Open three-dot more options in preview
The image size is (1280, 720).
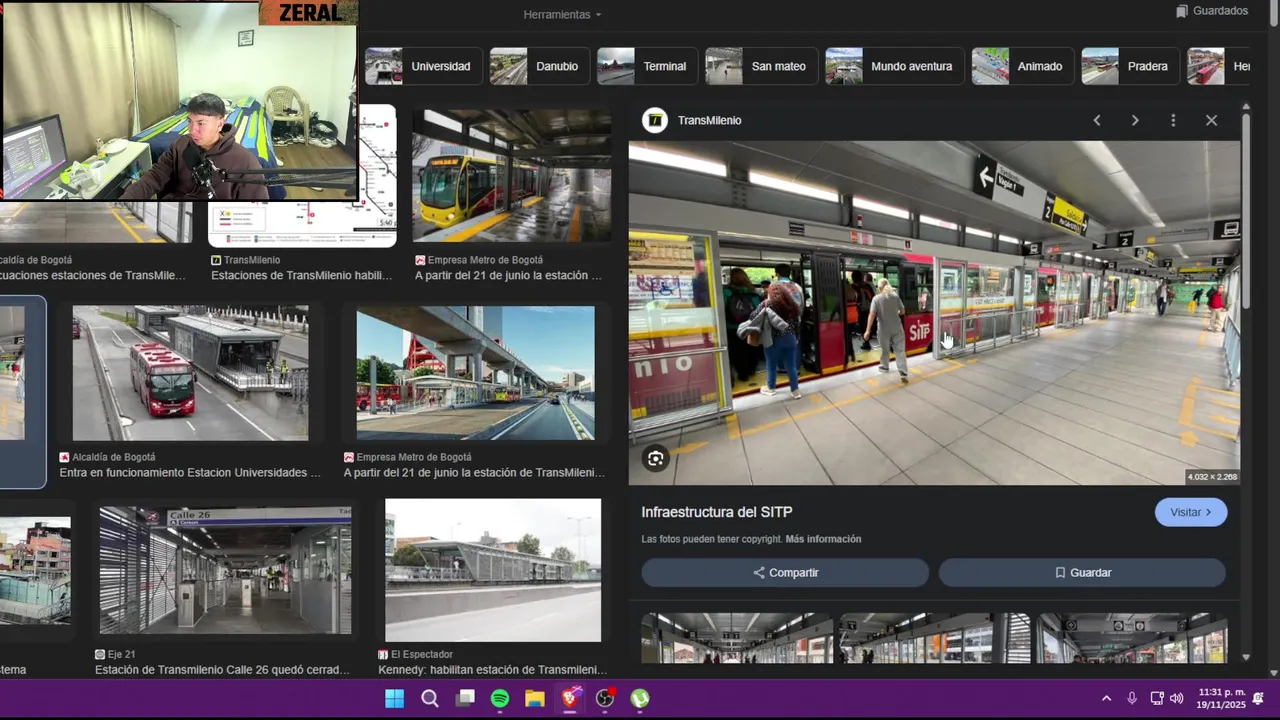(1173, 120)
